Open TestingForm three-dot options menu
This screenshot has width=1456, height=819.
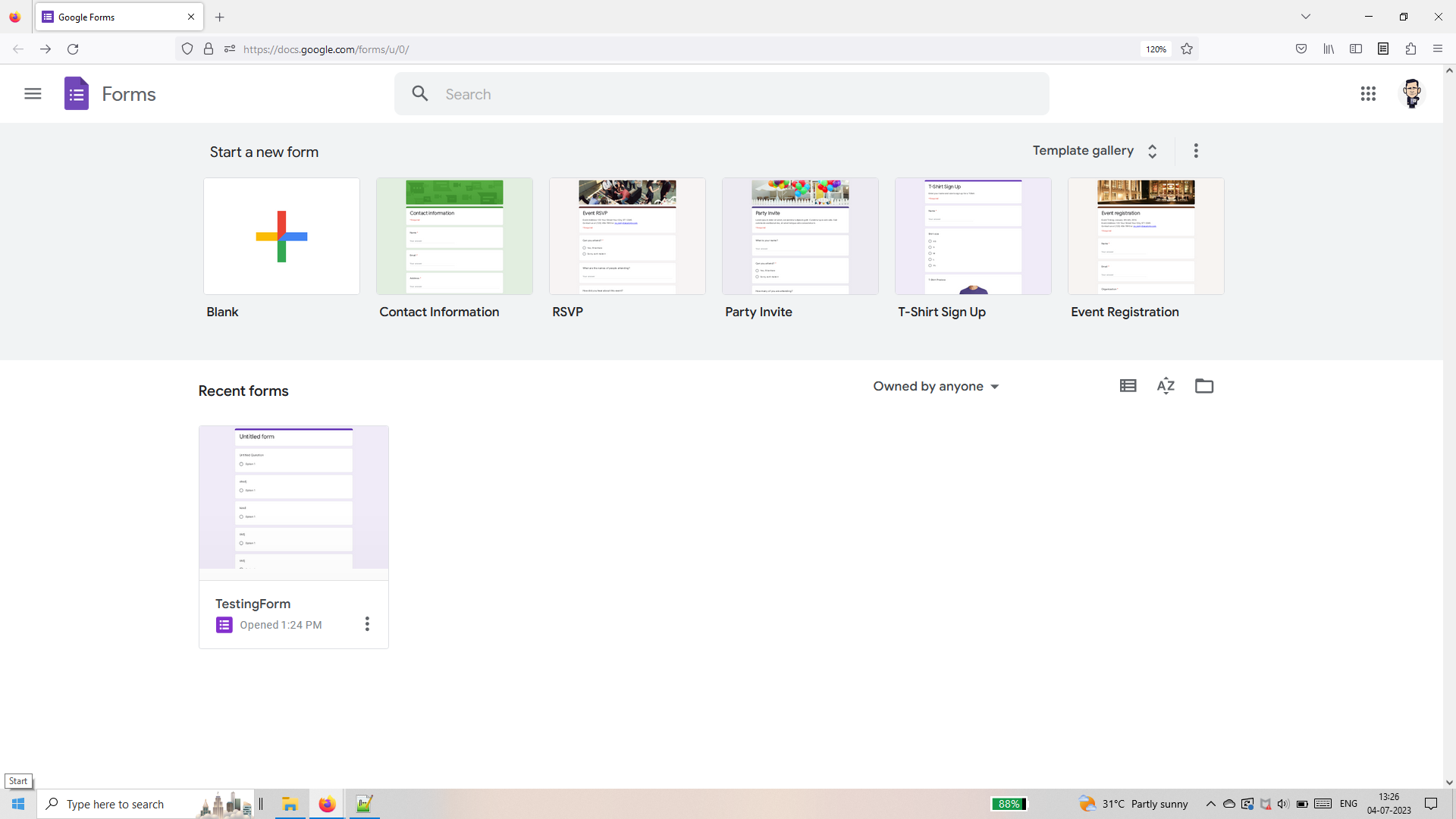point(367,624)
